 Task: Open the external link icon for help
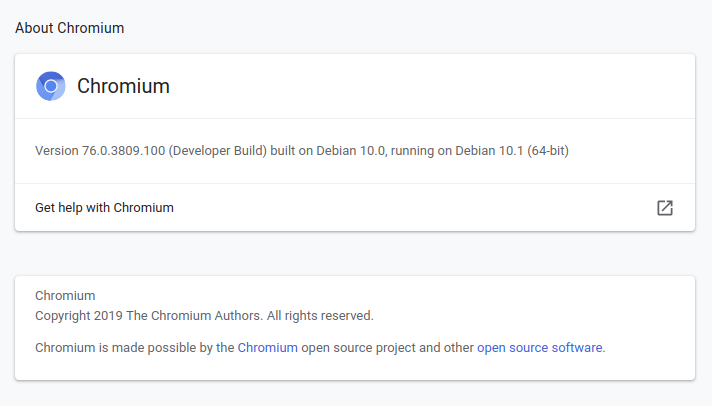664,208
